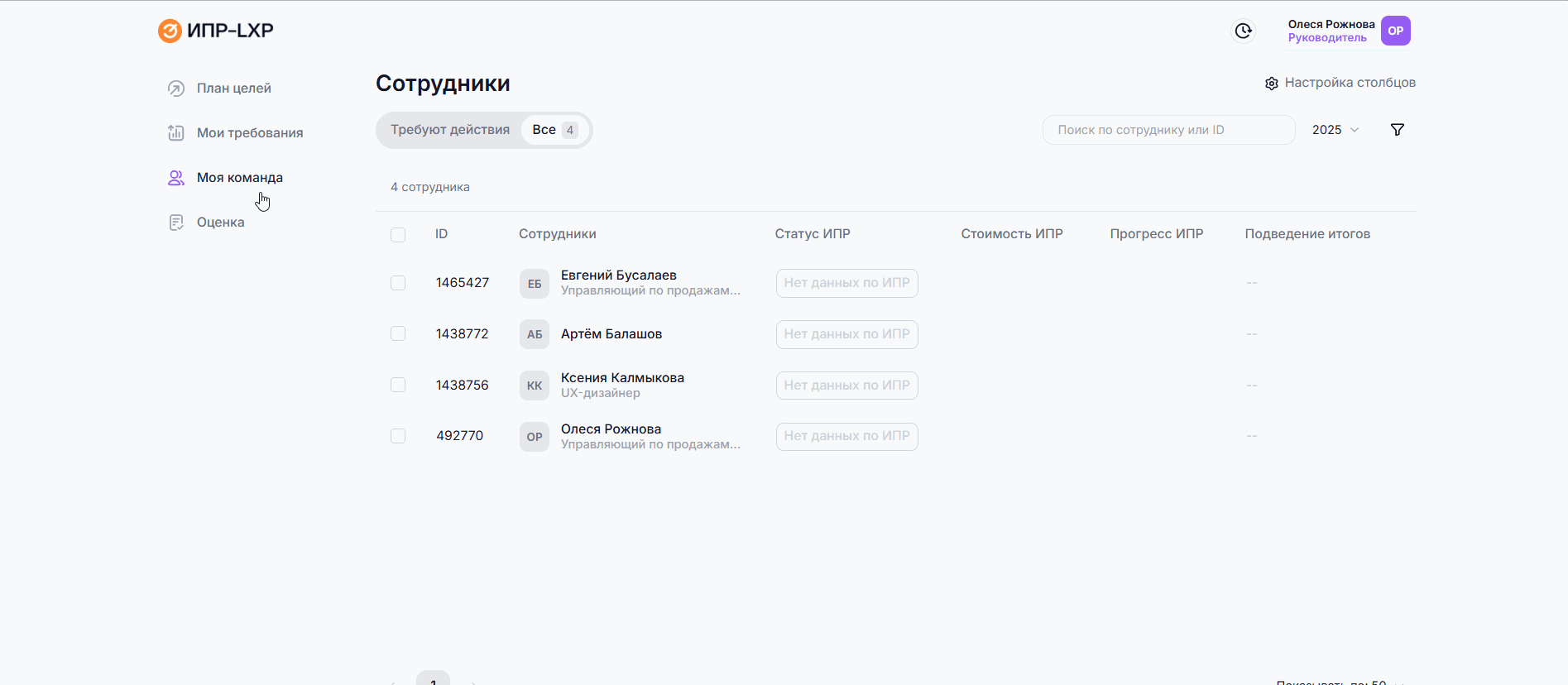Screen dimensions: 1568x685
Task: Click the ИПР-LXP orange logo icon
Action: coord(170,31)
